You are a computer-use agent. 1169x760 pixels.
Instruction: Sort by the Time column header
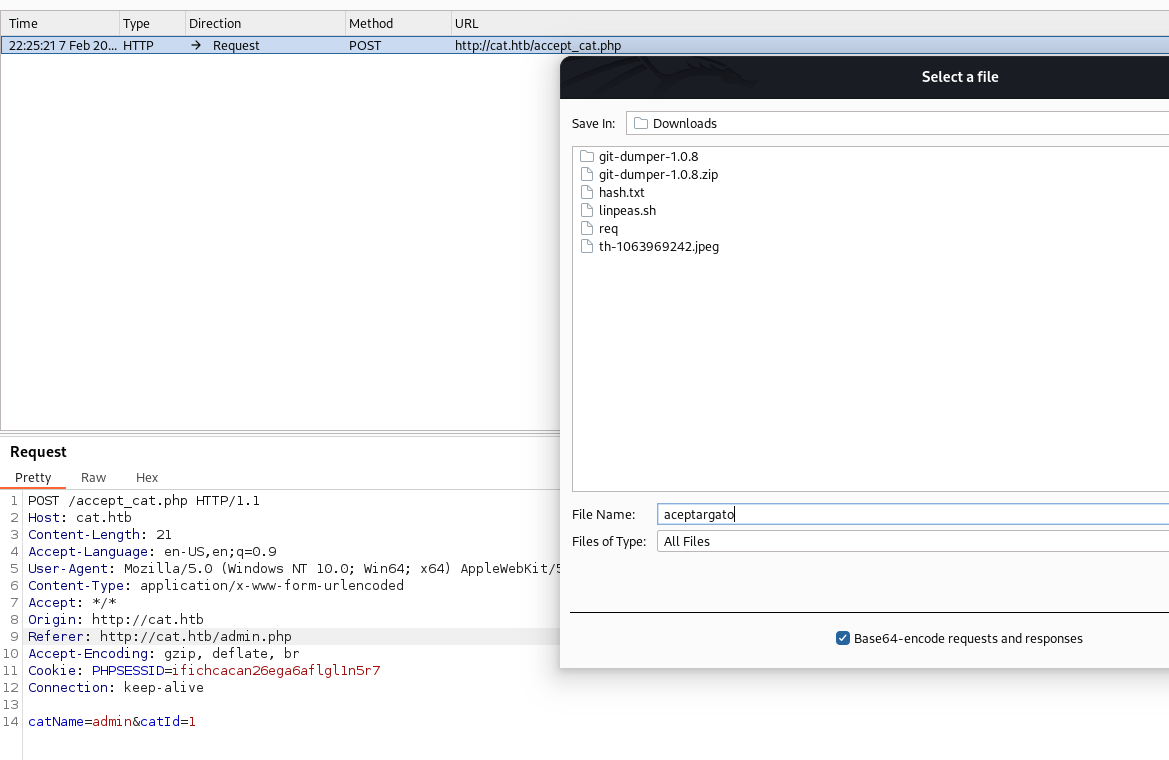click(x=60, y=23)
